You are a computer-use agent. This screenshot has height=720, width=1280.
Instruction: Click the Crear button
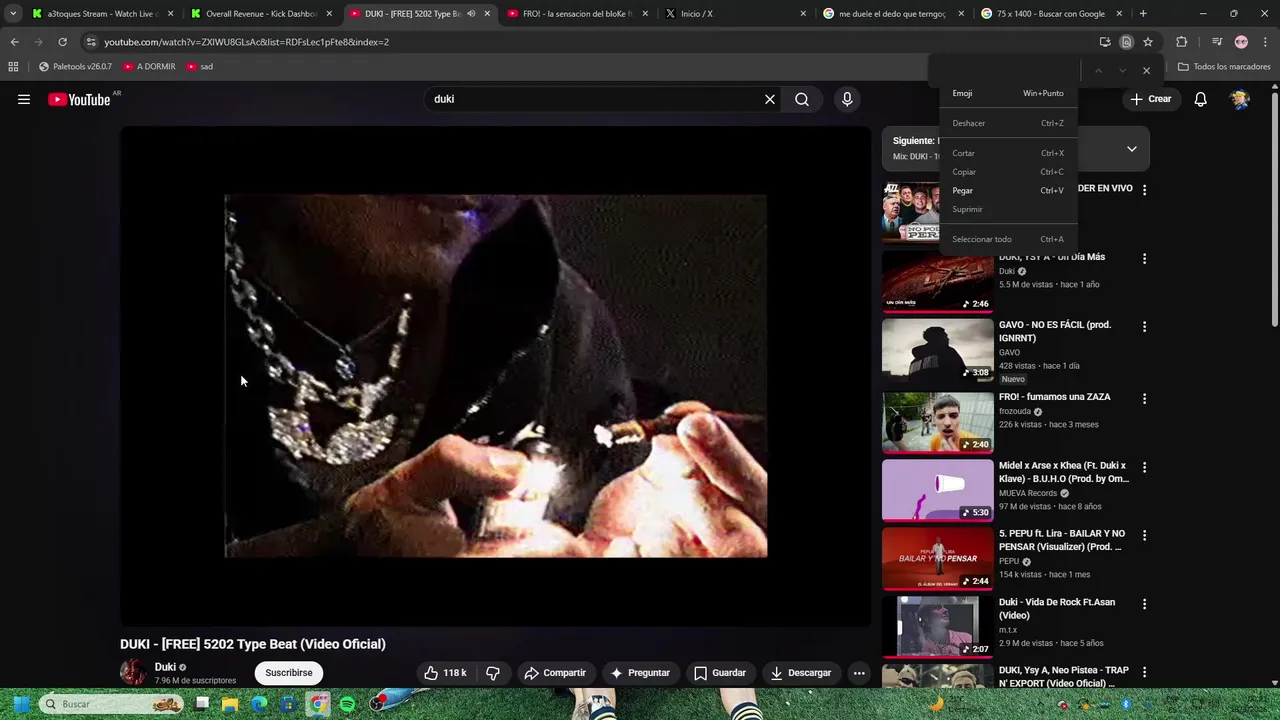click(1150, 99)
